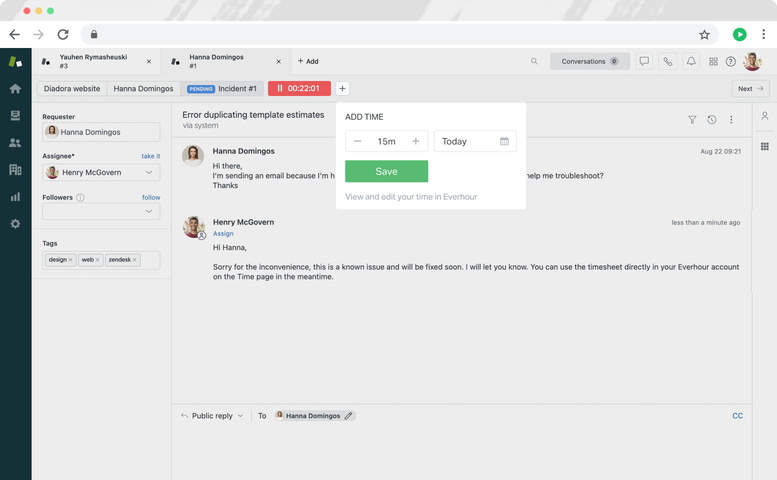Open the Home view in sidebar
Screen dimensions: 777x480
click(15, 89)
